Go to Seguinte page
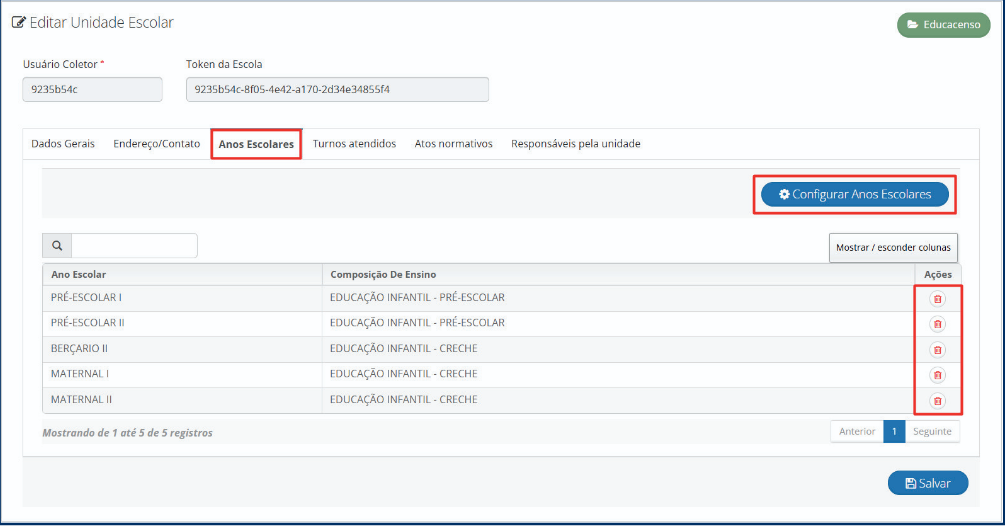This screenshot has width=1006, height=526. (x=932, y=431)
